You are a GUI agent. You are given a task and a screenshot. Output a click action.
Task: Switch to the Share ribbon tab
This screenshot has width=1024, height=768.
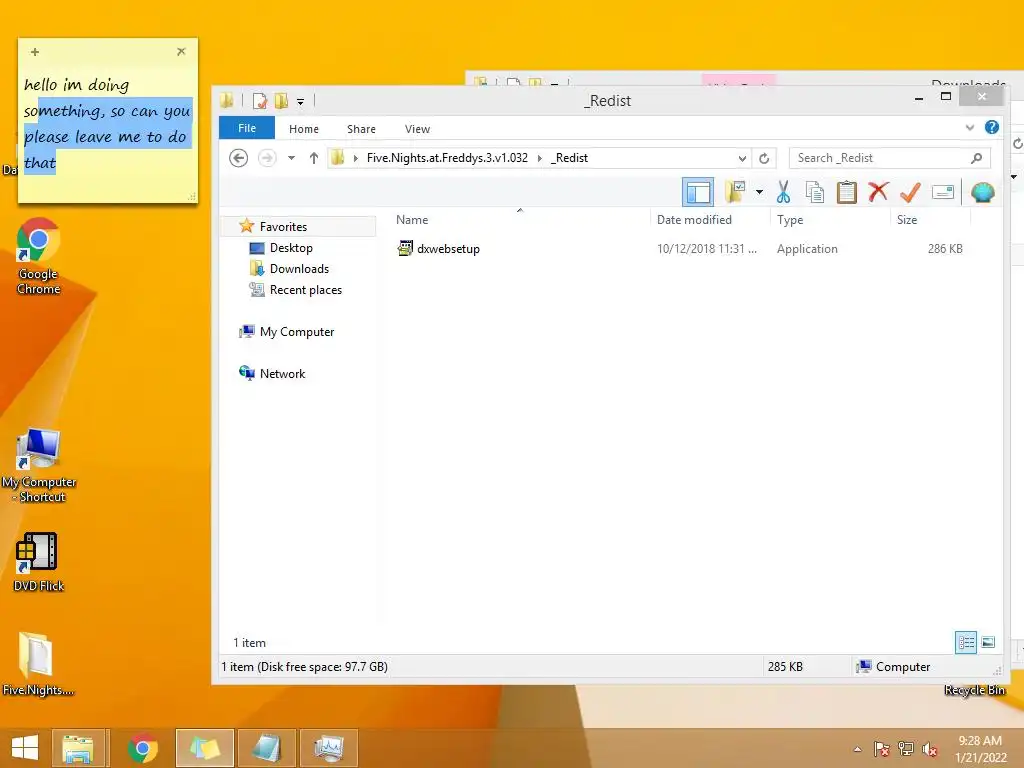click(x=361, y=129)
